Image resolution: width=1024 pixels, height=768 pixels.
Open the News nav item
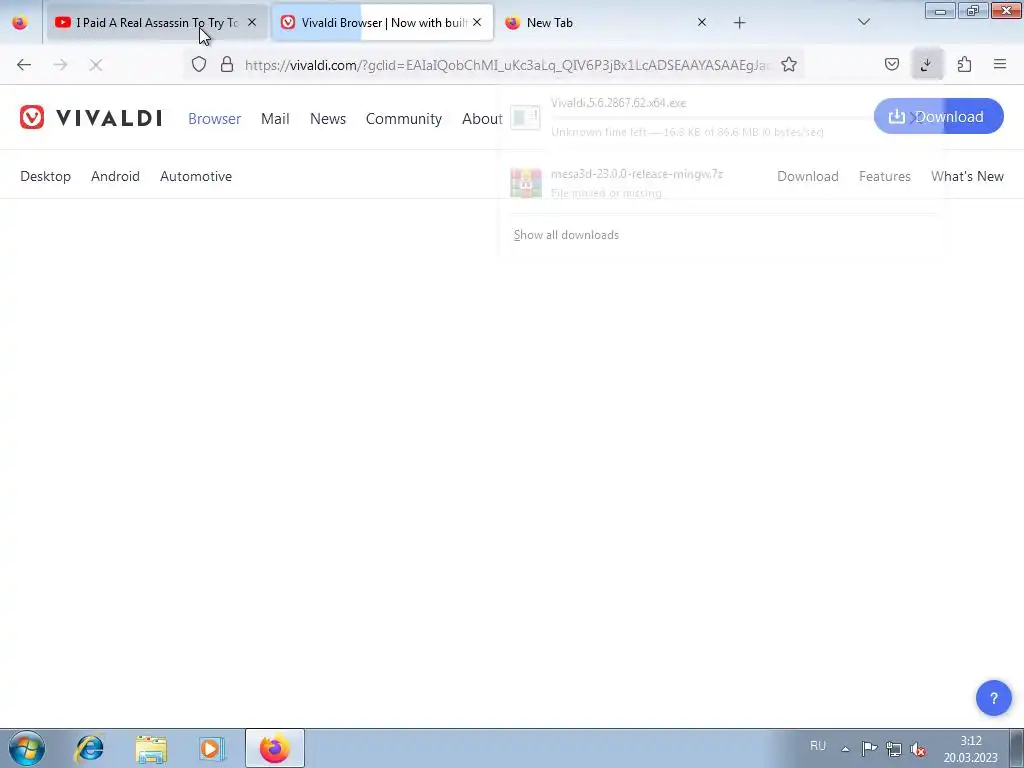click(328, 119)
